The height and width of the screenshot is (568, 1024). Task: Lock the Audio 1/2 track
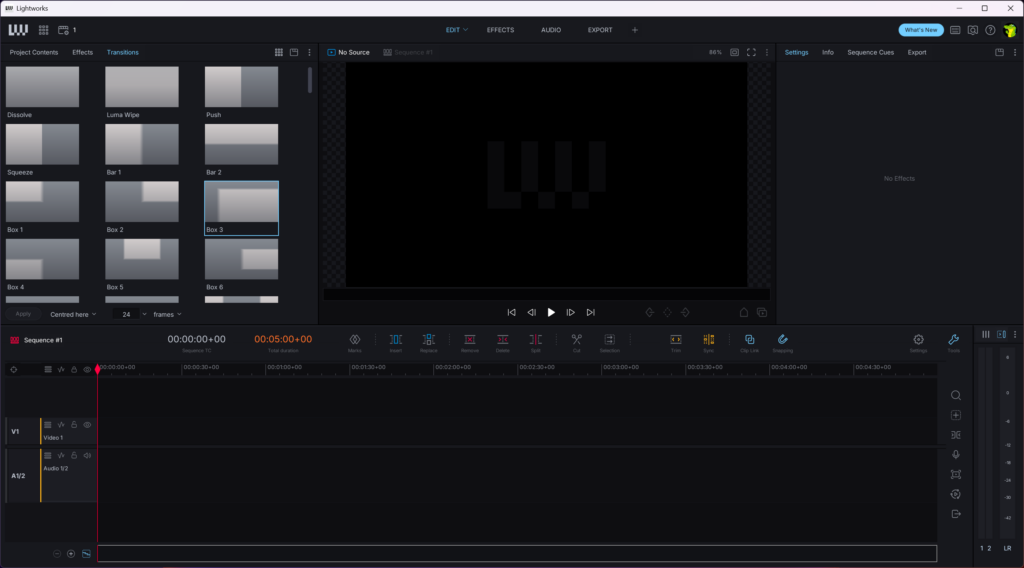coord(74,456)
